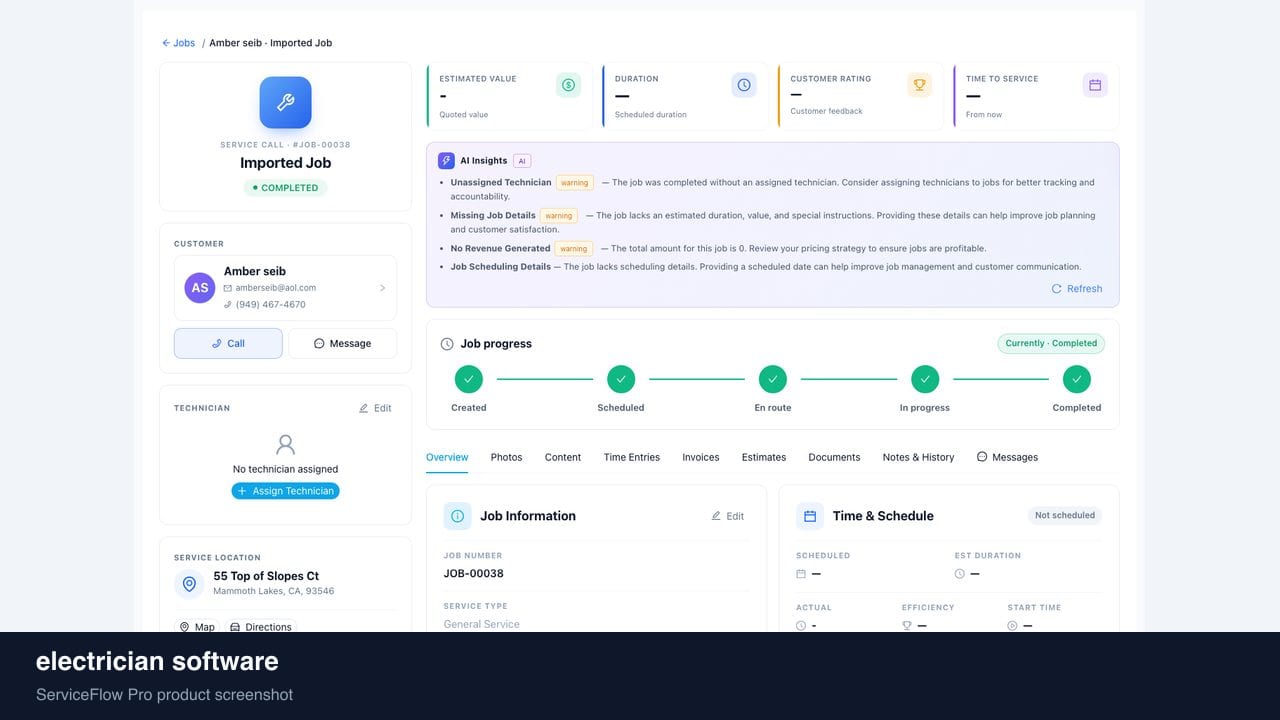Click the clock icon in Duration card
This screenshot has height=720, width=1280.
pyautogui.click(x=744, y=85)
